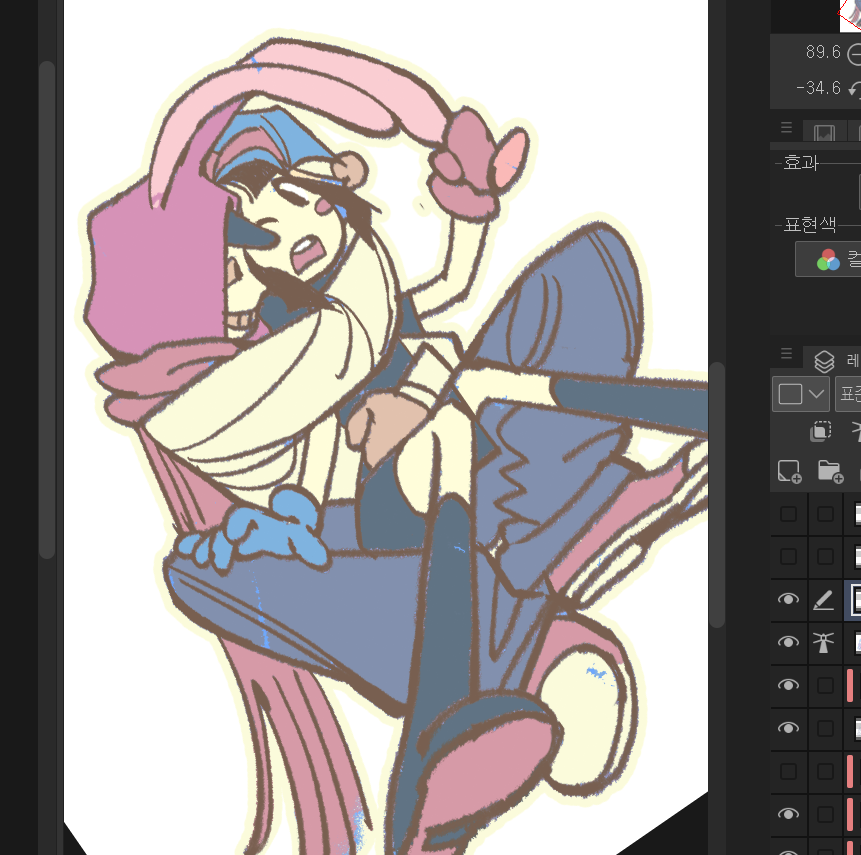Open the palette color dropdown with the square icon
Viewport: 861px width, 855px height.
point(801,394)
